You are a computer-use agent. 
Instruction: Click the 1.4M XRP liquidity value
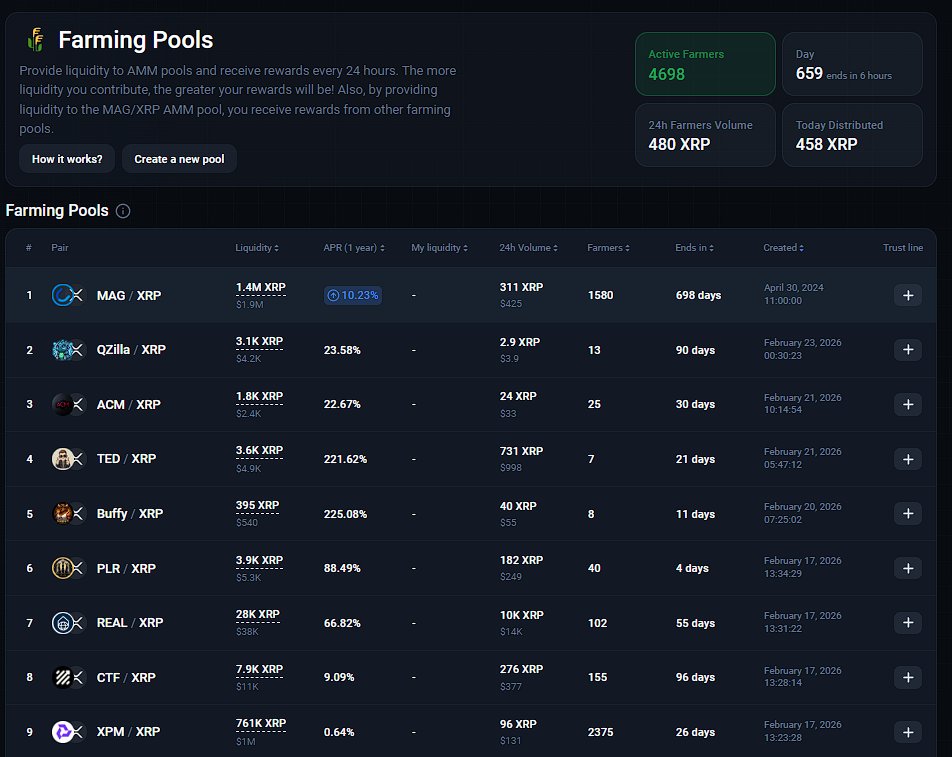[x=260, y=287]
